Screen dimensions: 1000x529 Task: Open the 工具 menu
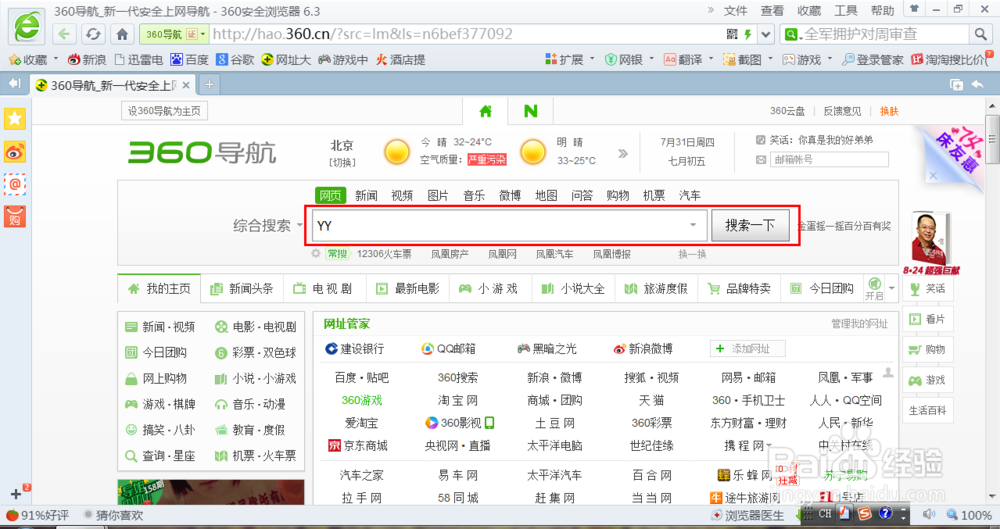[846, 11]
